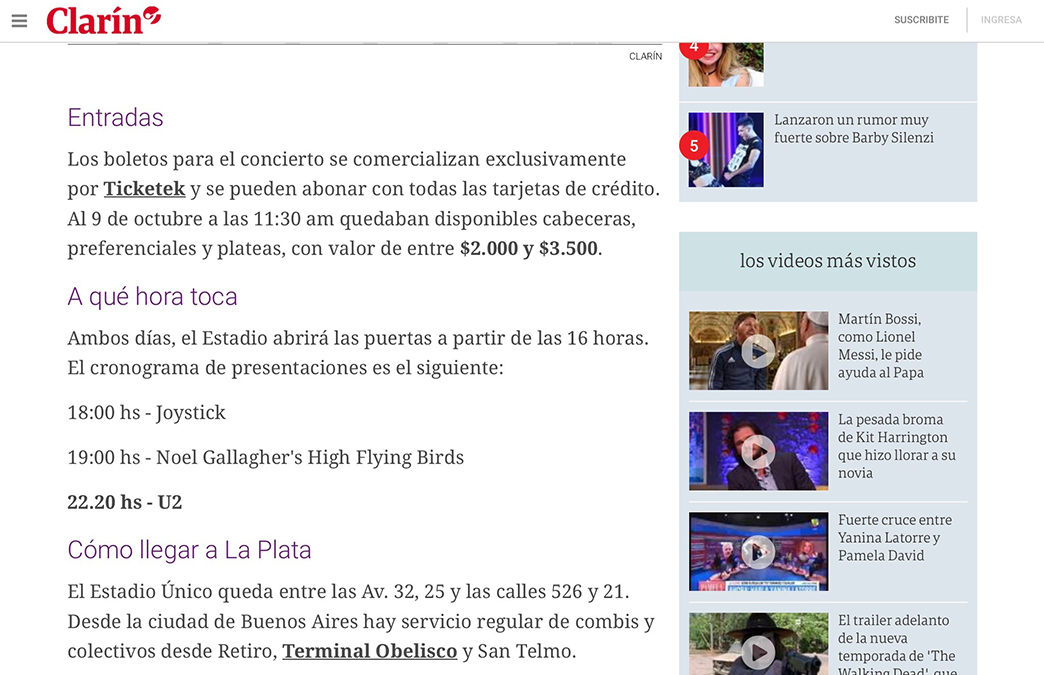Screen dimensions: 1044x675
Task: Play the Kit Harrington prank video
Action: (758, 451)
